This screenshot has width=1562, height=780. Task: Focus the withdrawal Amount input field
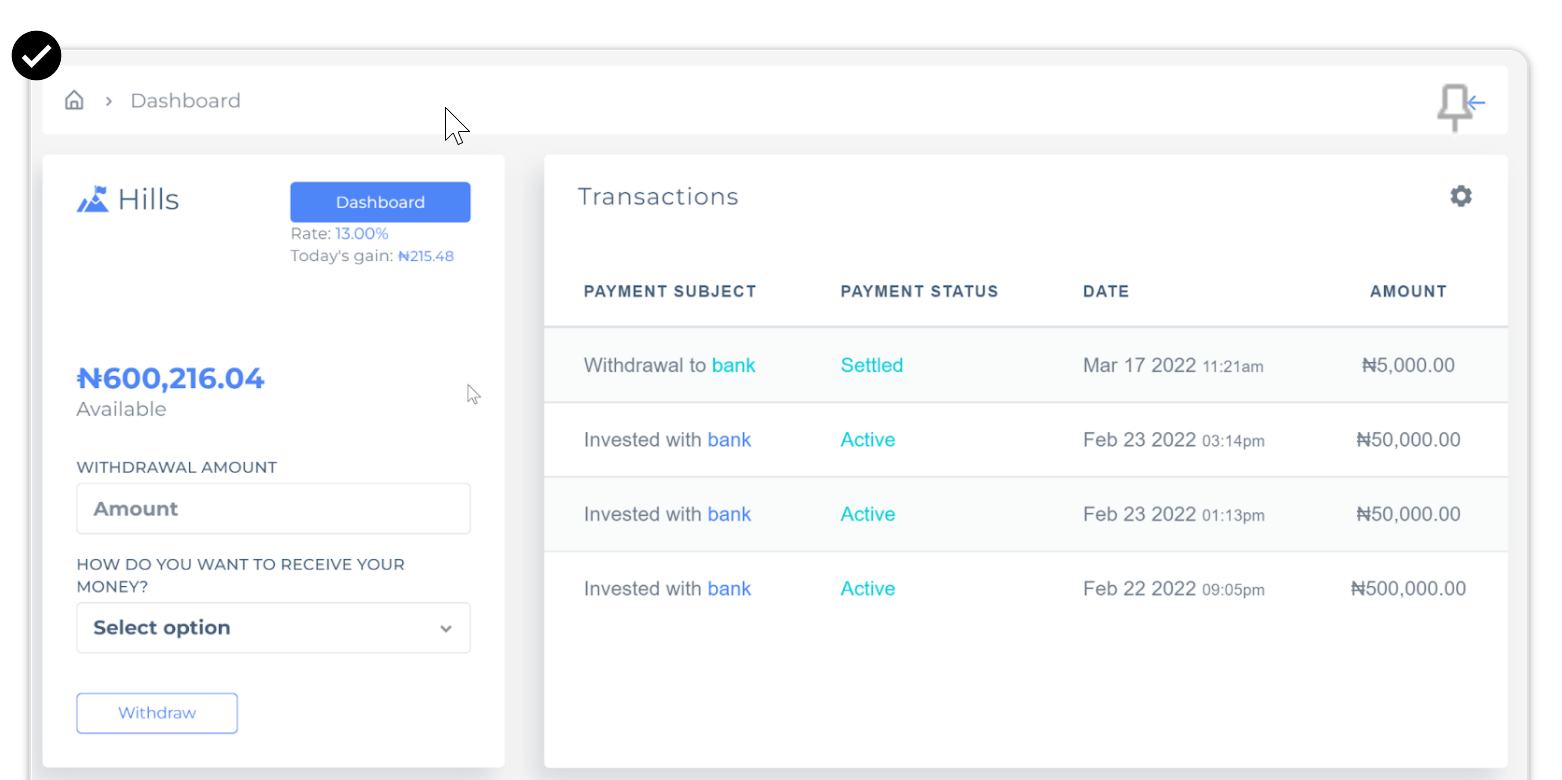click(x=273, y=509)
